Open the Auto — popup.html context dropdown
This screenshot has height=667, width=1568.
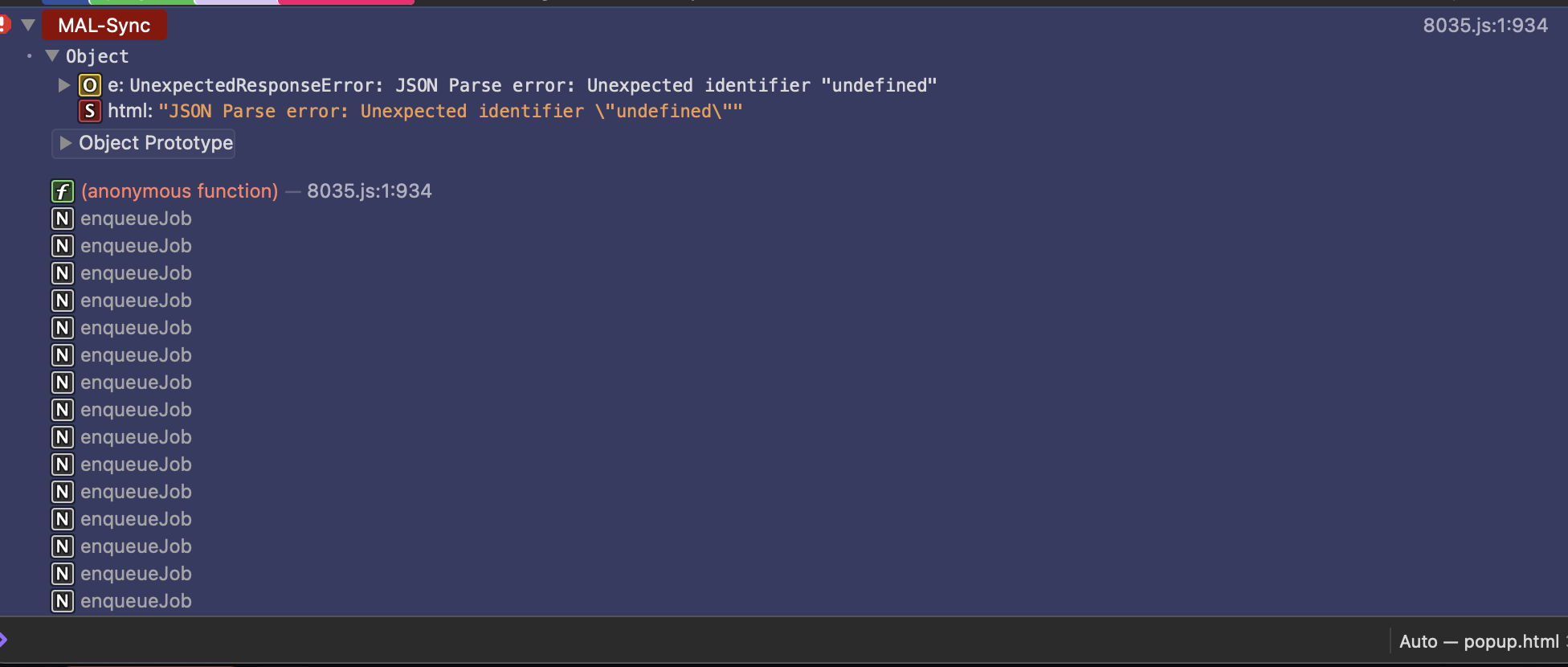[x=1480, y=641]
